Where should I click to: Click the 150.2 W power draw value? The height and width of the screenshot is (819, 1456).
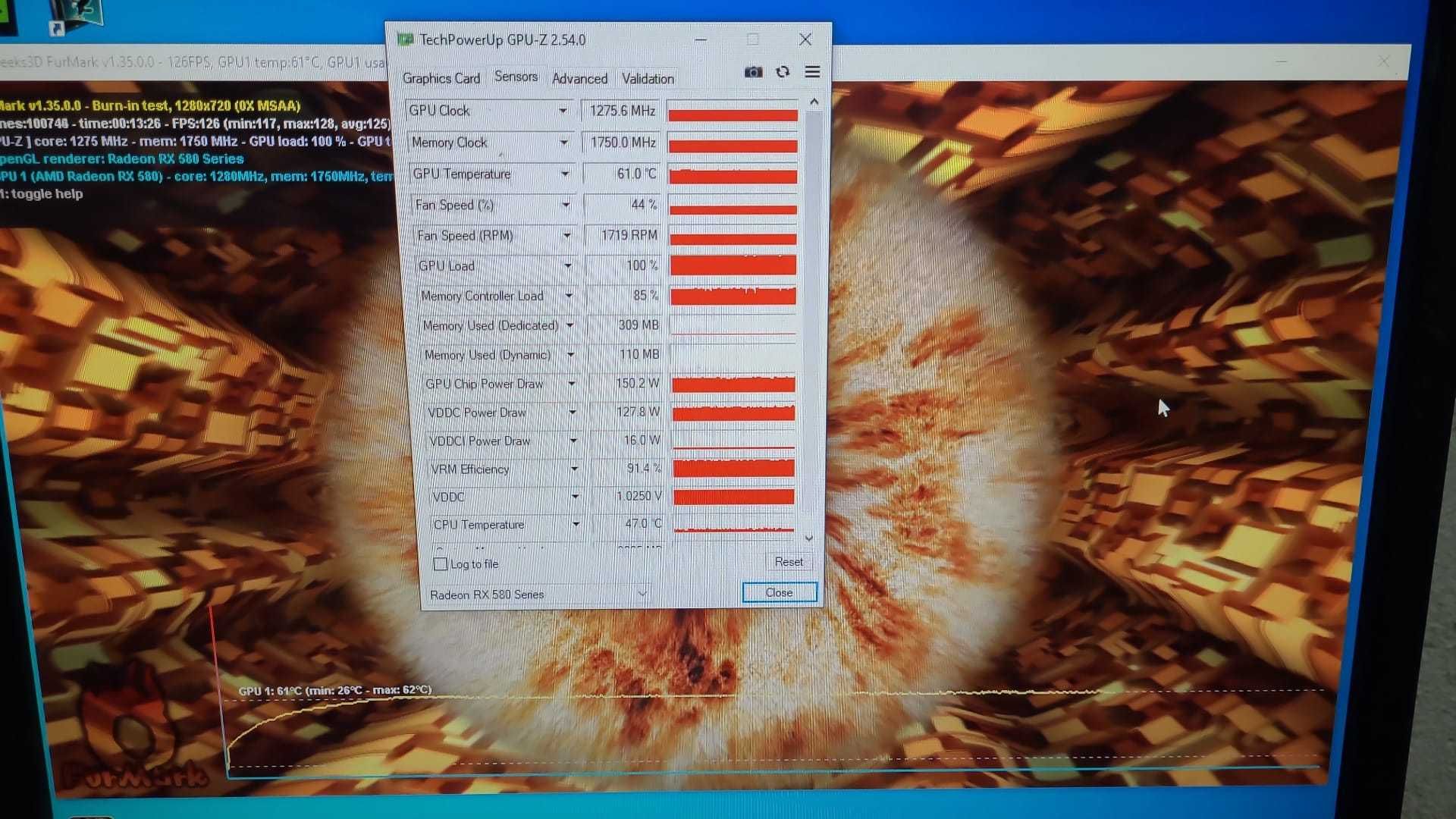pyautogui.click(x=637, y=383)
